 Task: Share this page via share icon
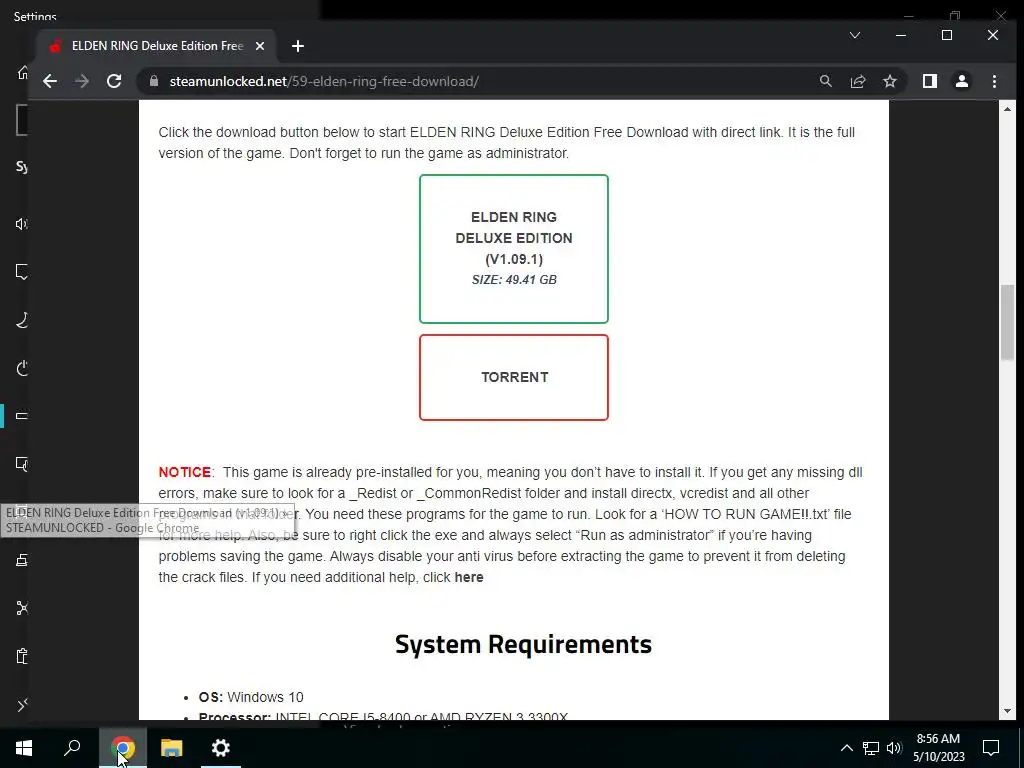[857, 81]
